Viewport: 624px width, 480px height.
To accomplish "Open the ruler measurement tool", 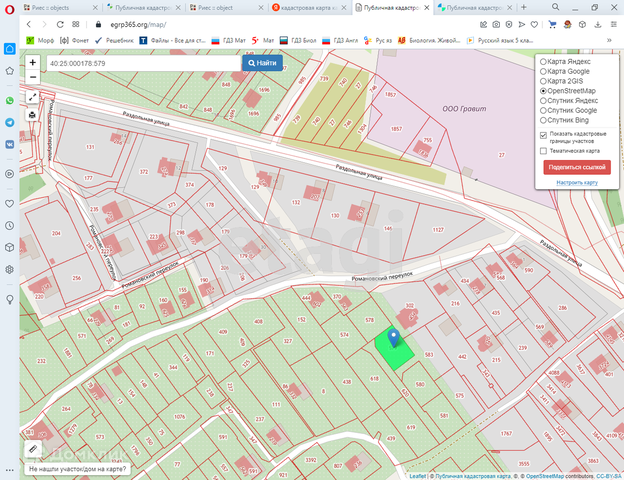I will (33, 449).
